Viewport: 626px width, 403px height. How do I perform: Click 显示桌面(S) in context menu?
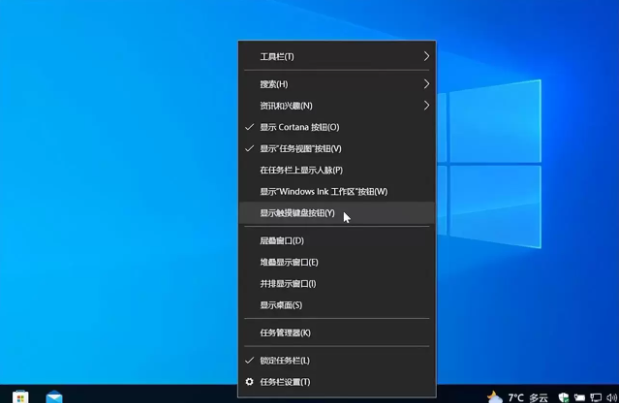point(337,305)
